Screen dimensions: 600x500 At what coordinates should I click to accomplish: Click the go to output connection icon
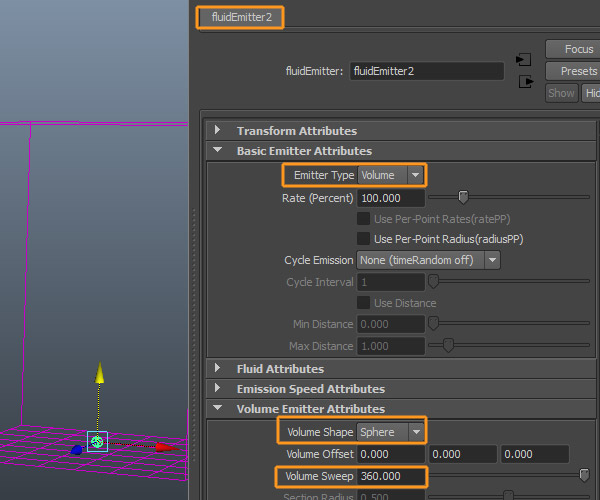click(526, 81)
